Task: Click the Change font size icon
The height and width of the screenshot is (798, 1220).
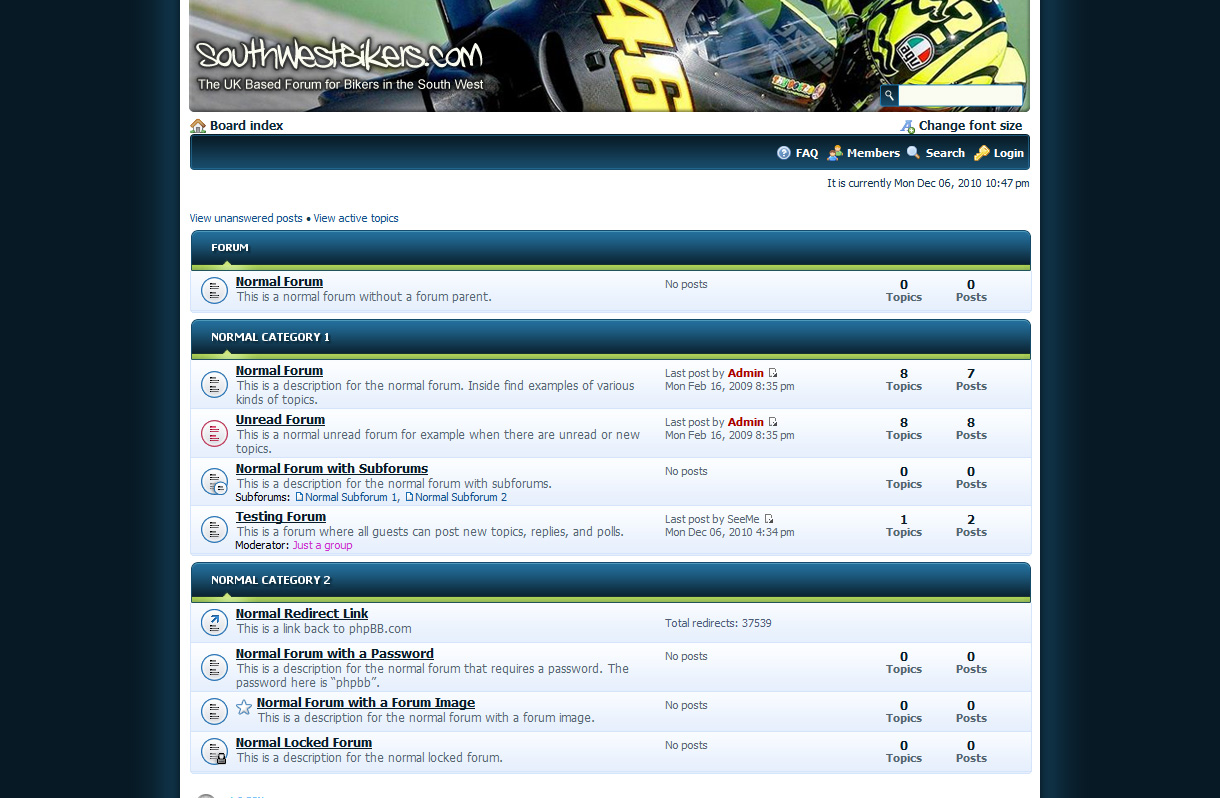Action: [x=907, y=126]
